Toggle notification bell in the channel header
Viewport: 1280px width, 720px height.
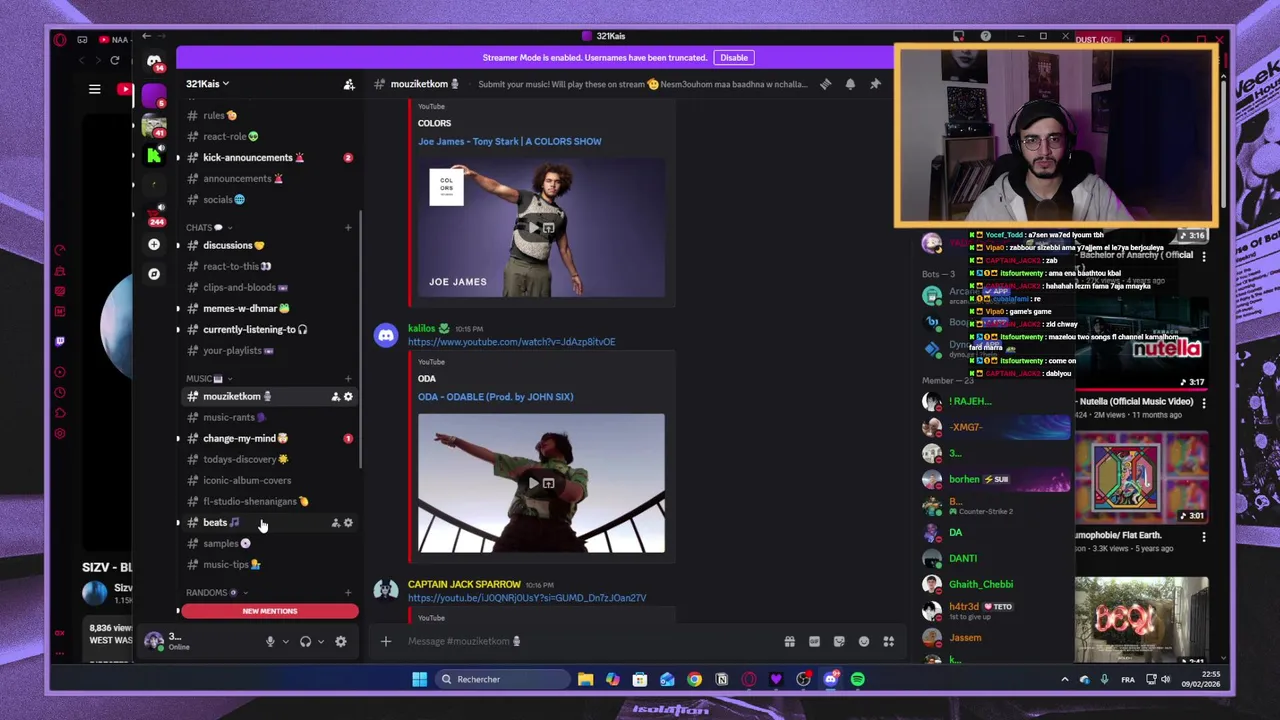[x=850, y=84]
